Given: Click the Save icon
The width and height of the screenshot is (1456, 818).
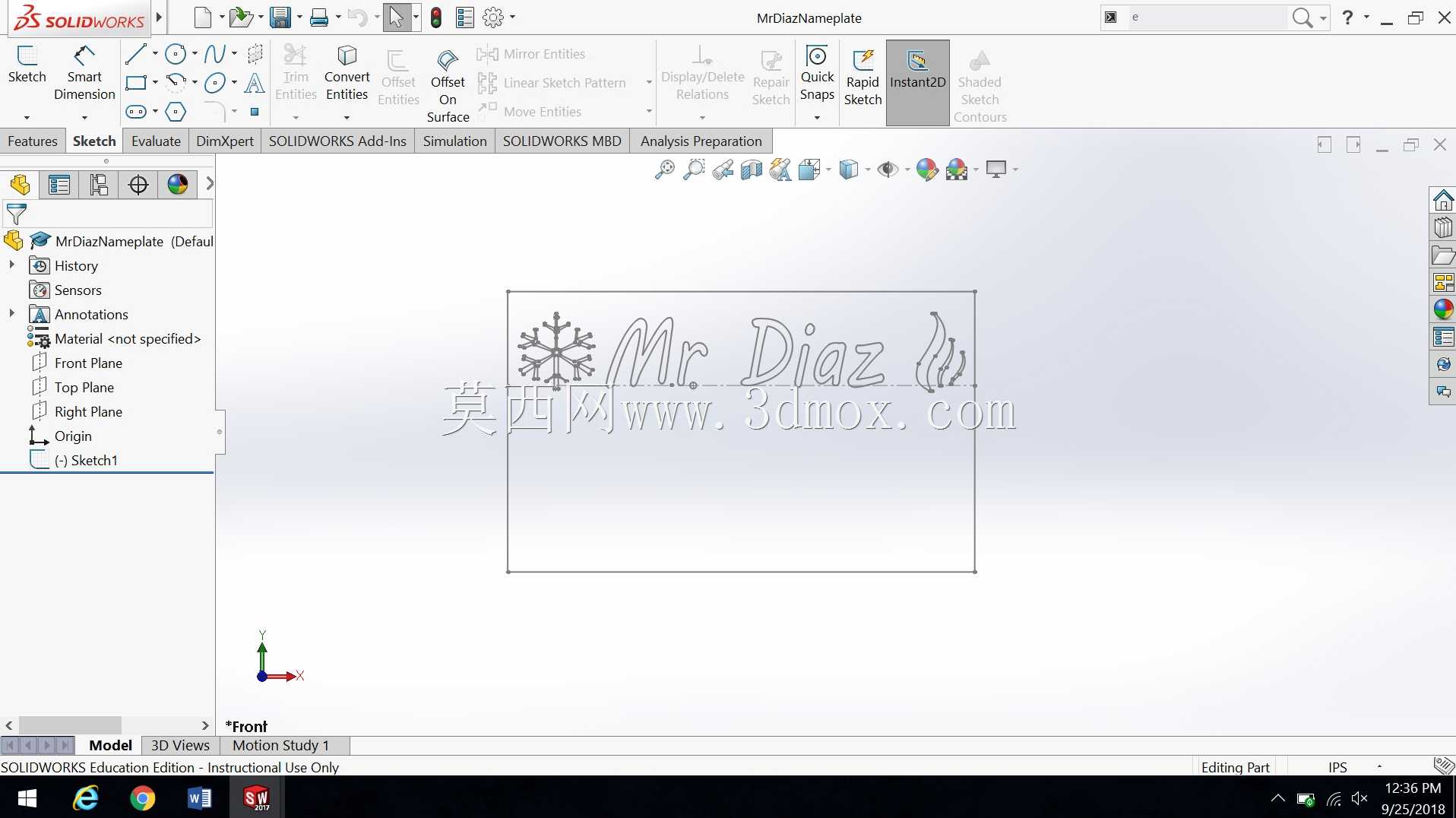Looking at the screenshot, I should click(x=281, y=17).
